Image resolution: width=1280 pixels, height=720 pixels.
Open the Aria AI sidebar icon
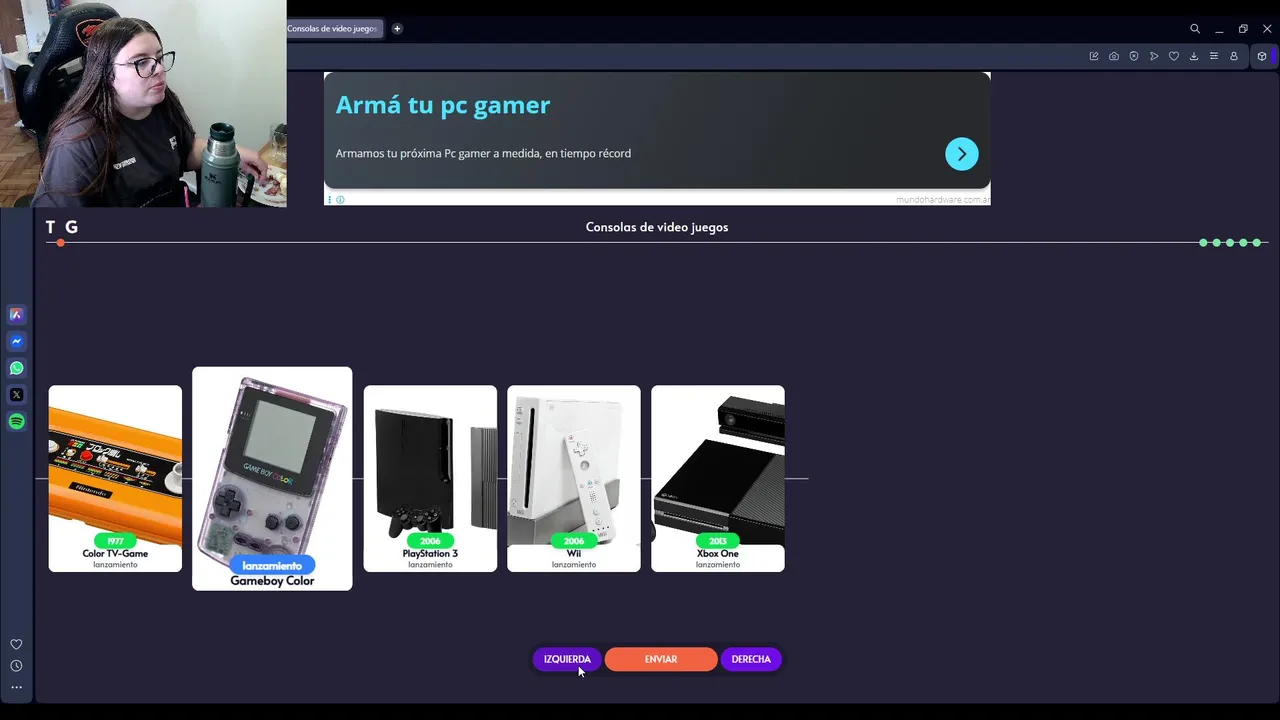[x=16, y=314]
